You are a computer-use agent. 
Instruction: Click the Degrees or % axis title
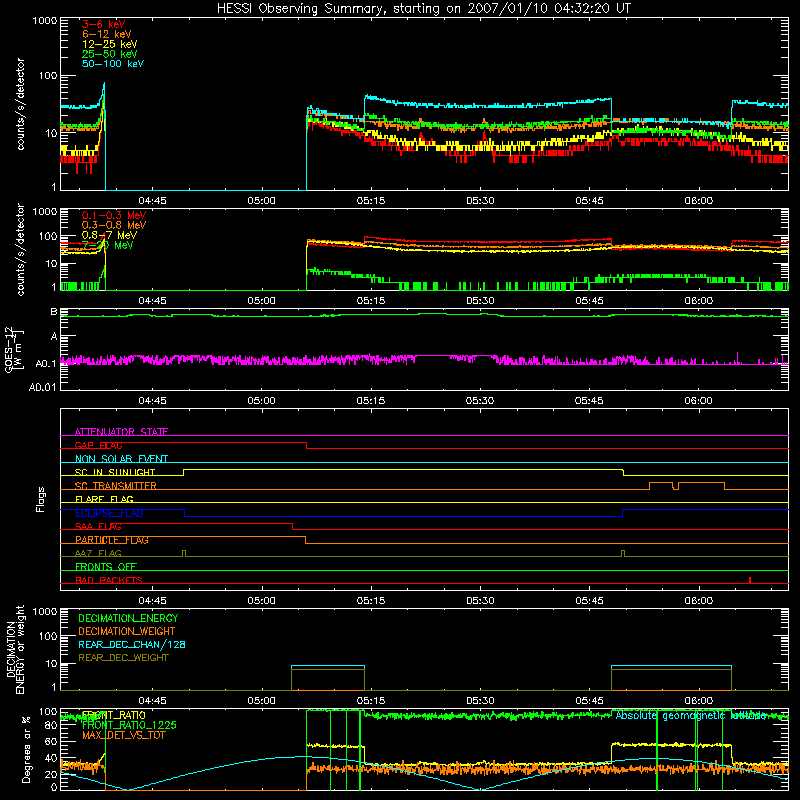point(26,749)
